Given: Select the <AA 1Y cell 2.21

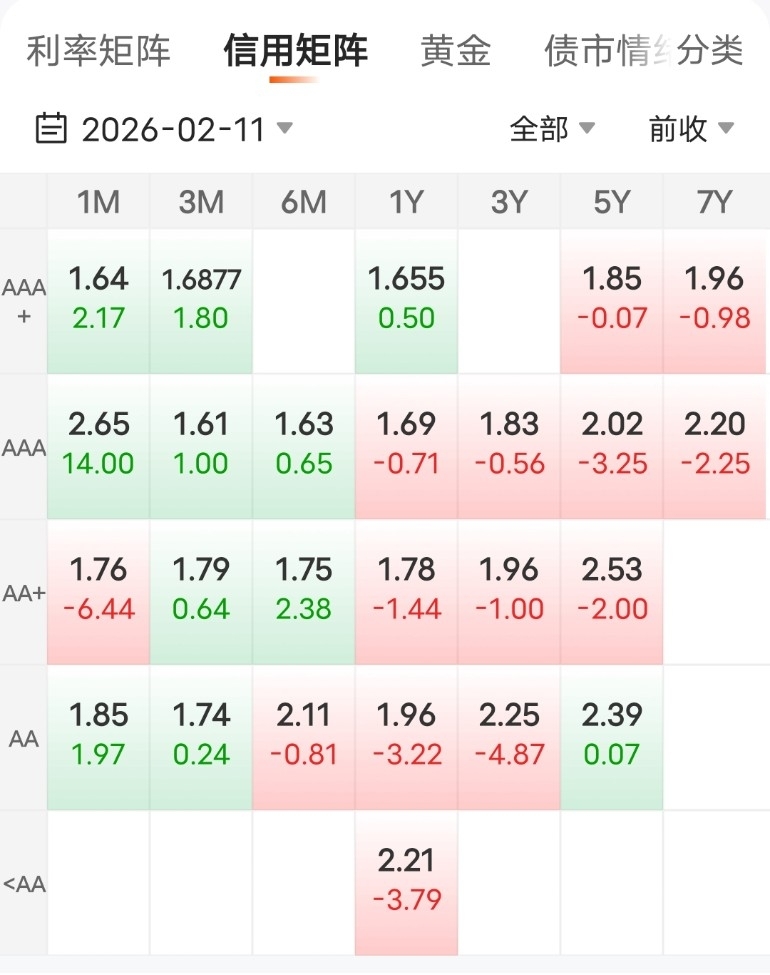Looking at the screenshot, I should (x=406, y=882).
